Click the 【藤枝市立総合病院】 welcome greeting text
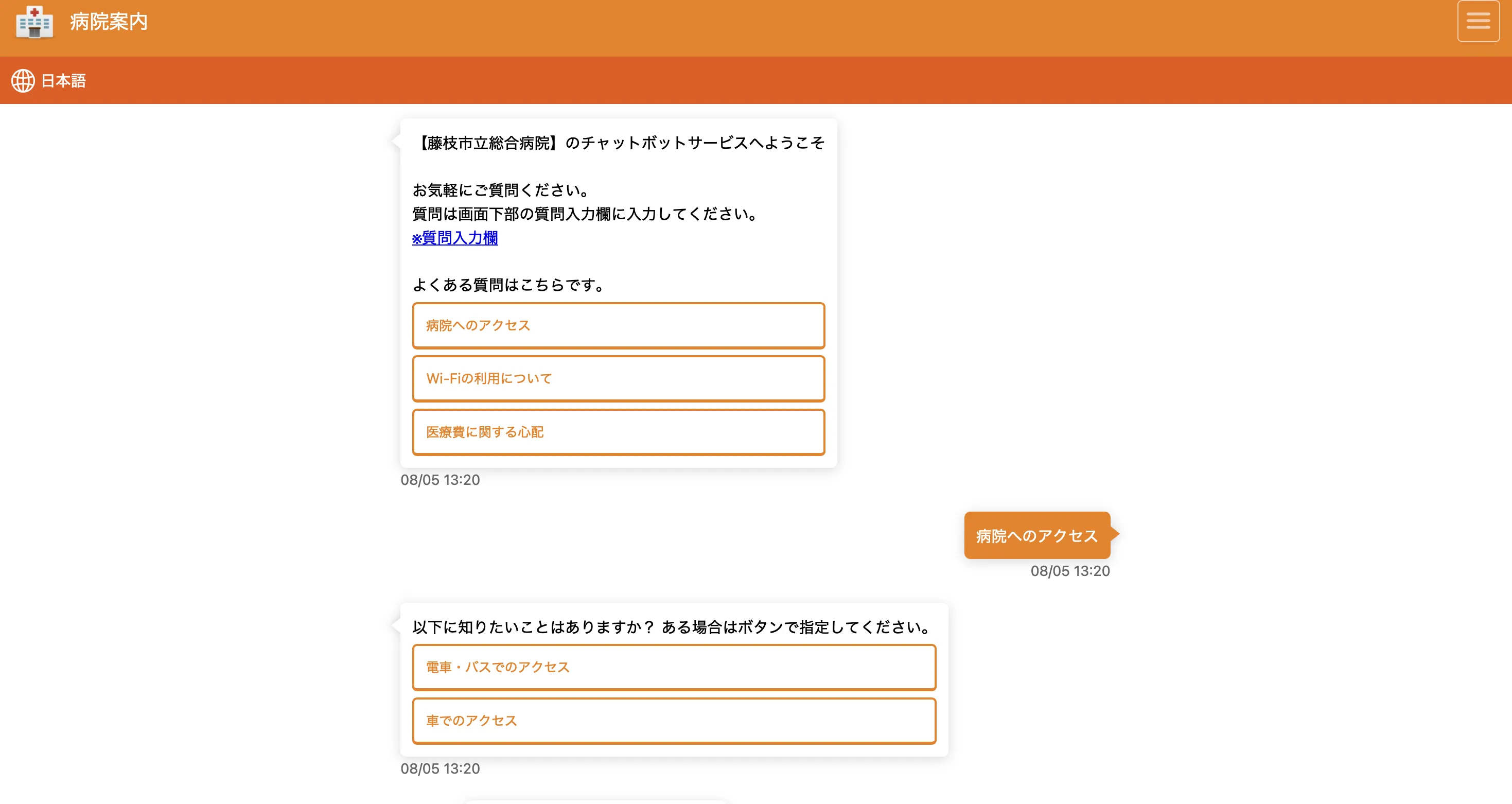This screenshot has height=804, width=1512. coord(618,143)
